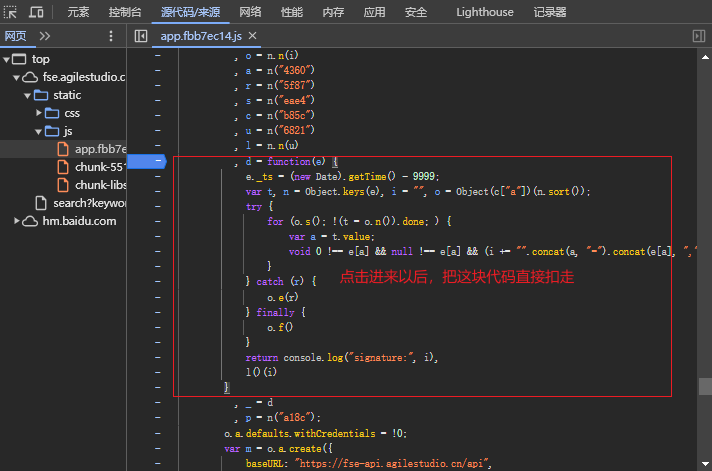
Task: Click the "signature:" string in code
Action: pos(380,357)
